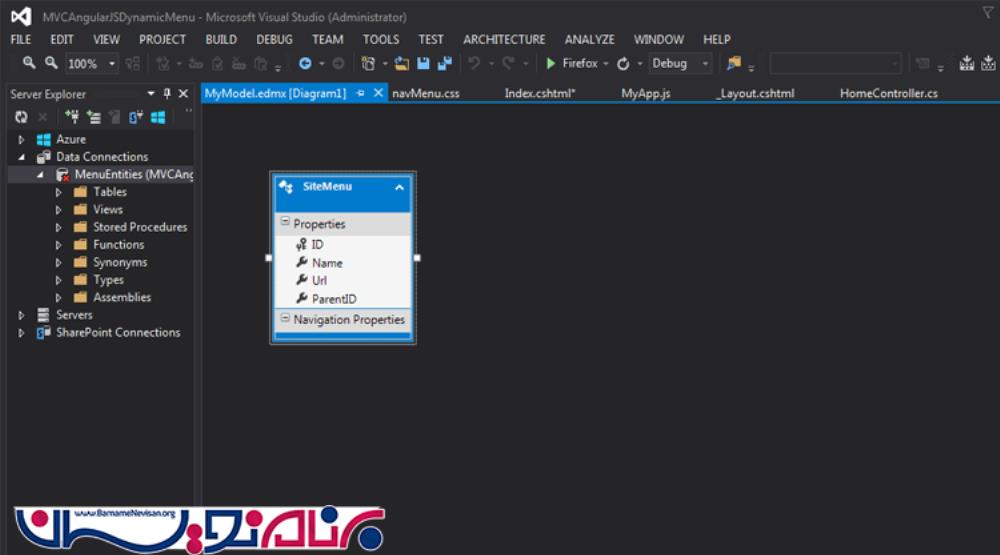Open the ANALYZE menu
This screenshot has width=1000, height=555.
[x=590, y=40]
